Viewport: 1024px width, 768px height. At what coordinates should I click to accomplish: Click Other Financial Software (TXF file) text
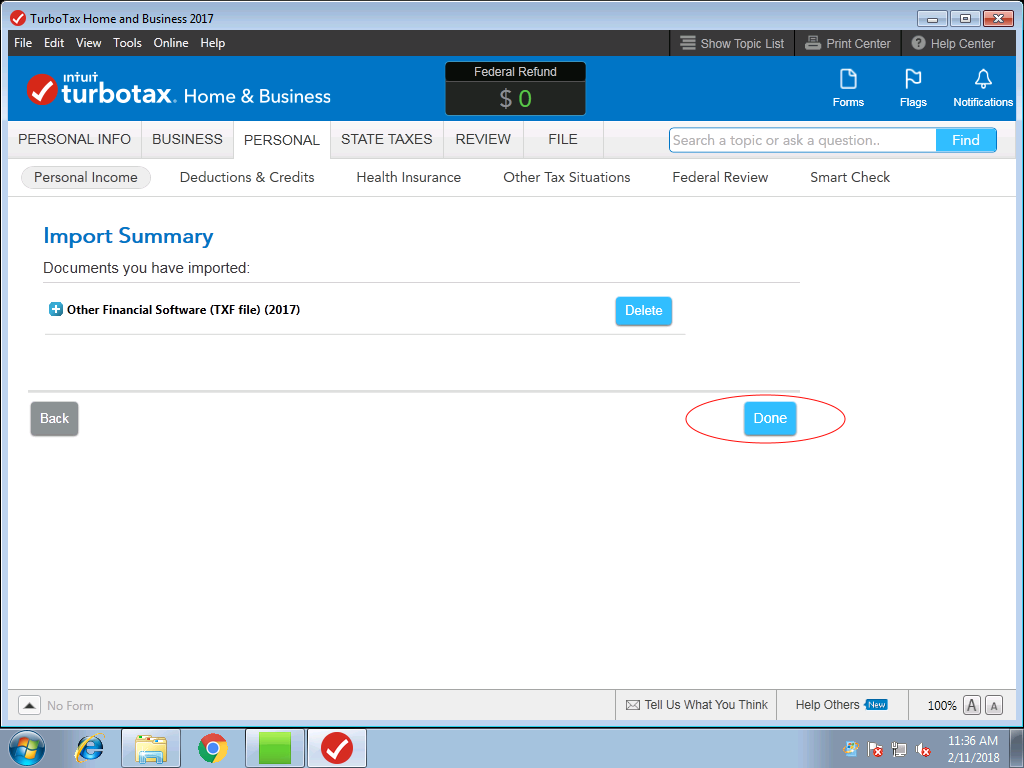coord(183,310)
